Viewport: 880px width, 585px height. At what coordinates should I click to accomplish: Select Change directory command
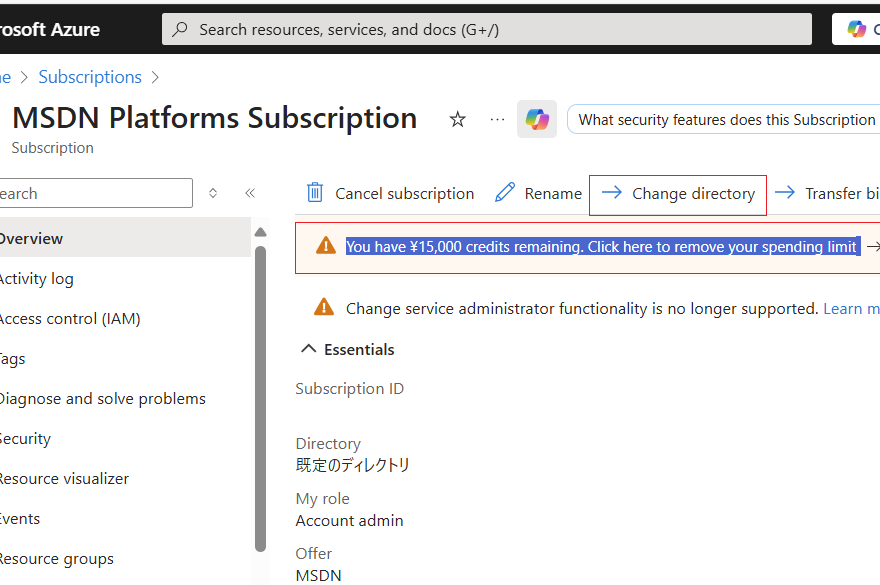678,194
